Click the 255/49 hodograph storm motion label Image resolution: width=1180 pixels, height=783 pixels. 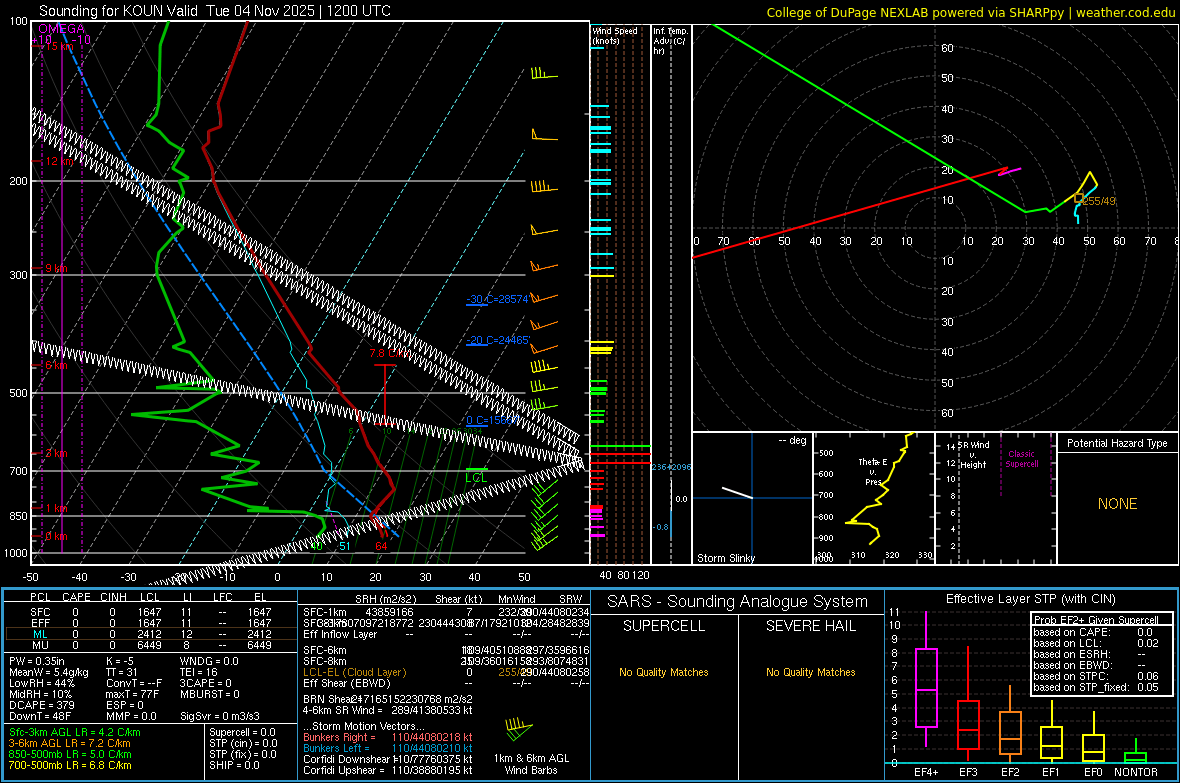[x=1099, y=201]
